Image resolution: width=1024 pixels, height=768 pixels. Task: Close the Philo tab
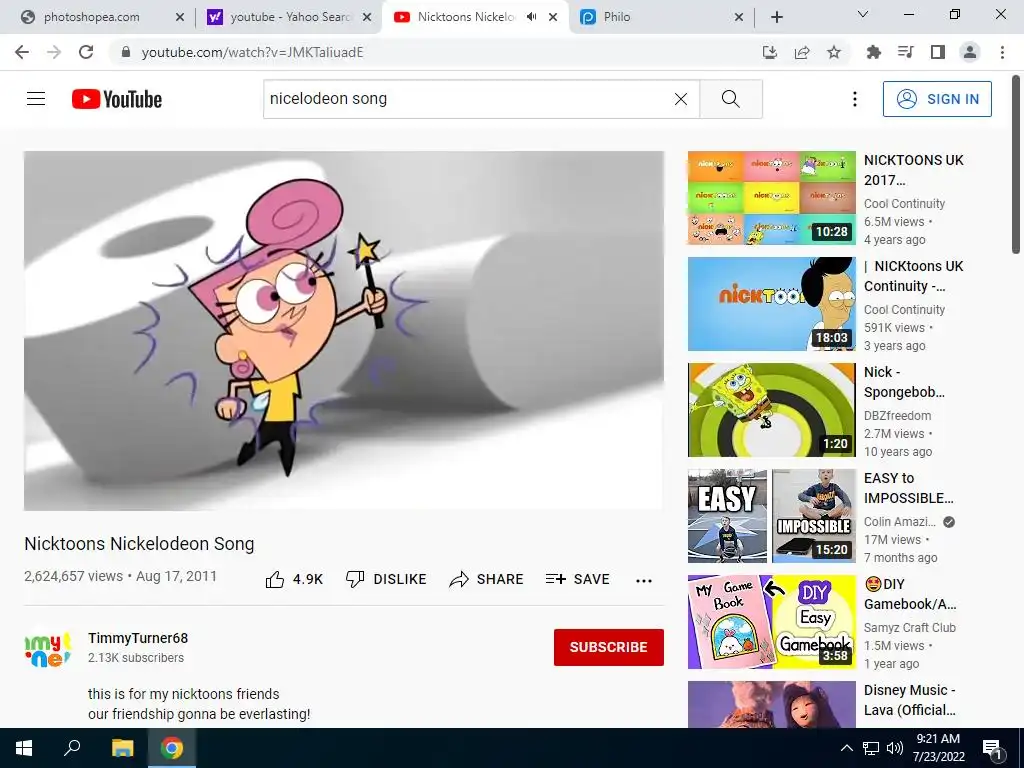pyautogui.click(x=739, y=17)
